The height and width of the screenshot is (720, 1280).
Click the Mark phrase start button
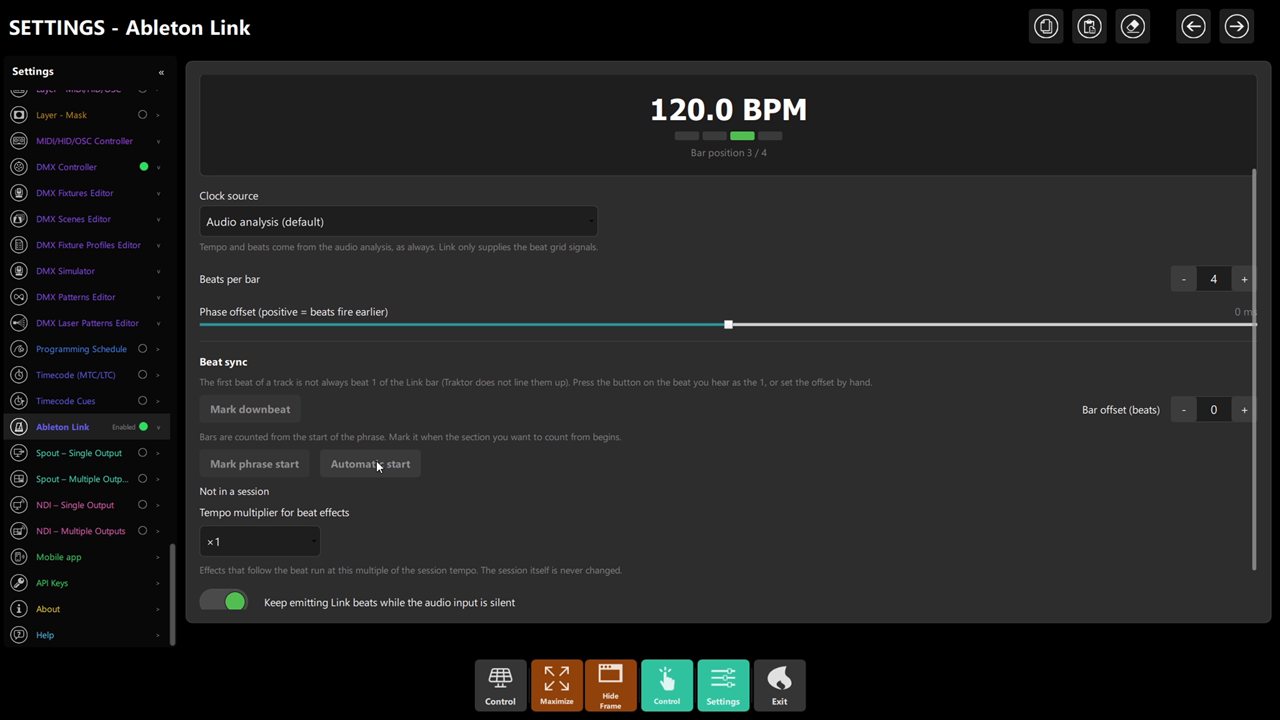coord(254,464)
